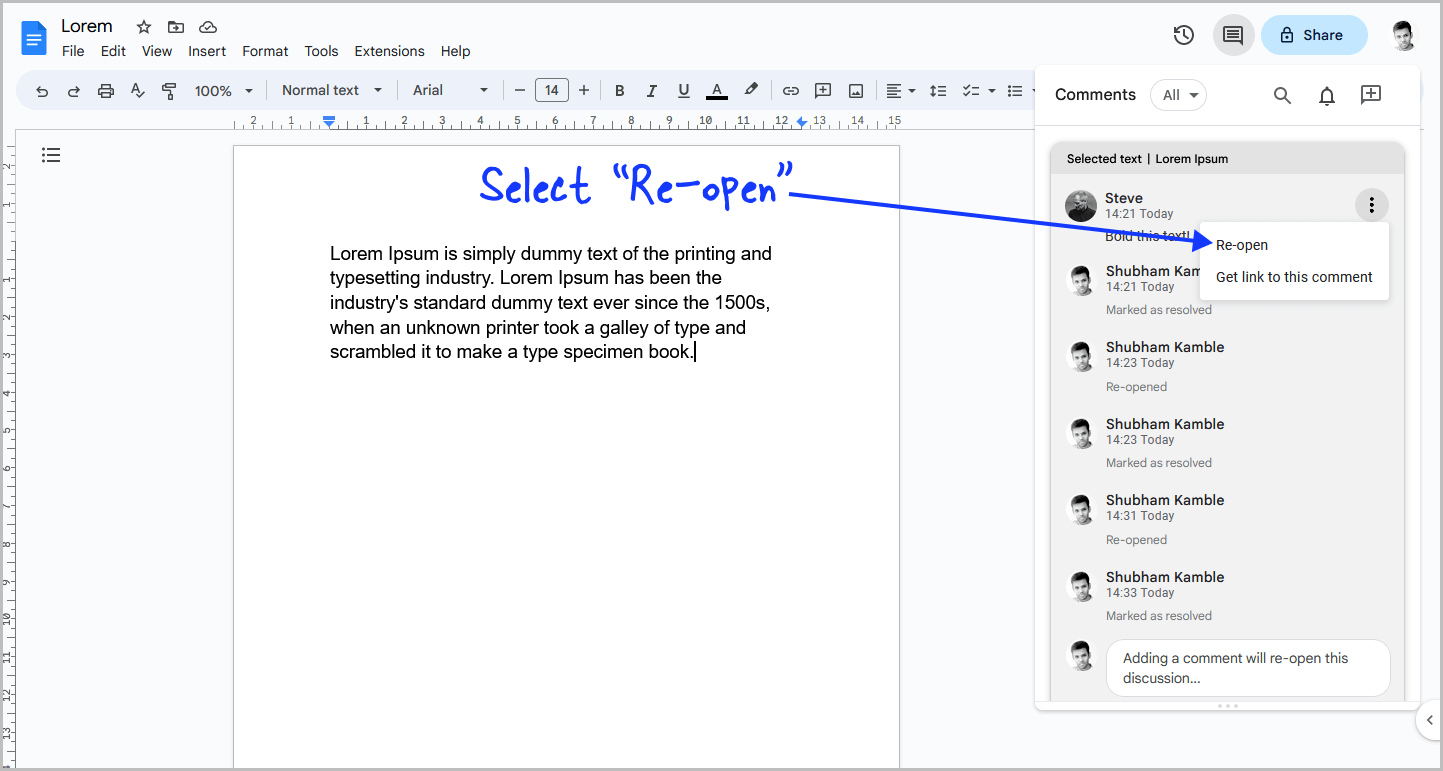Open the Arial font dropdown
This screenshot has width=1443, height=771.
[449, 90]
